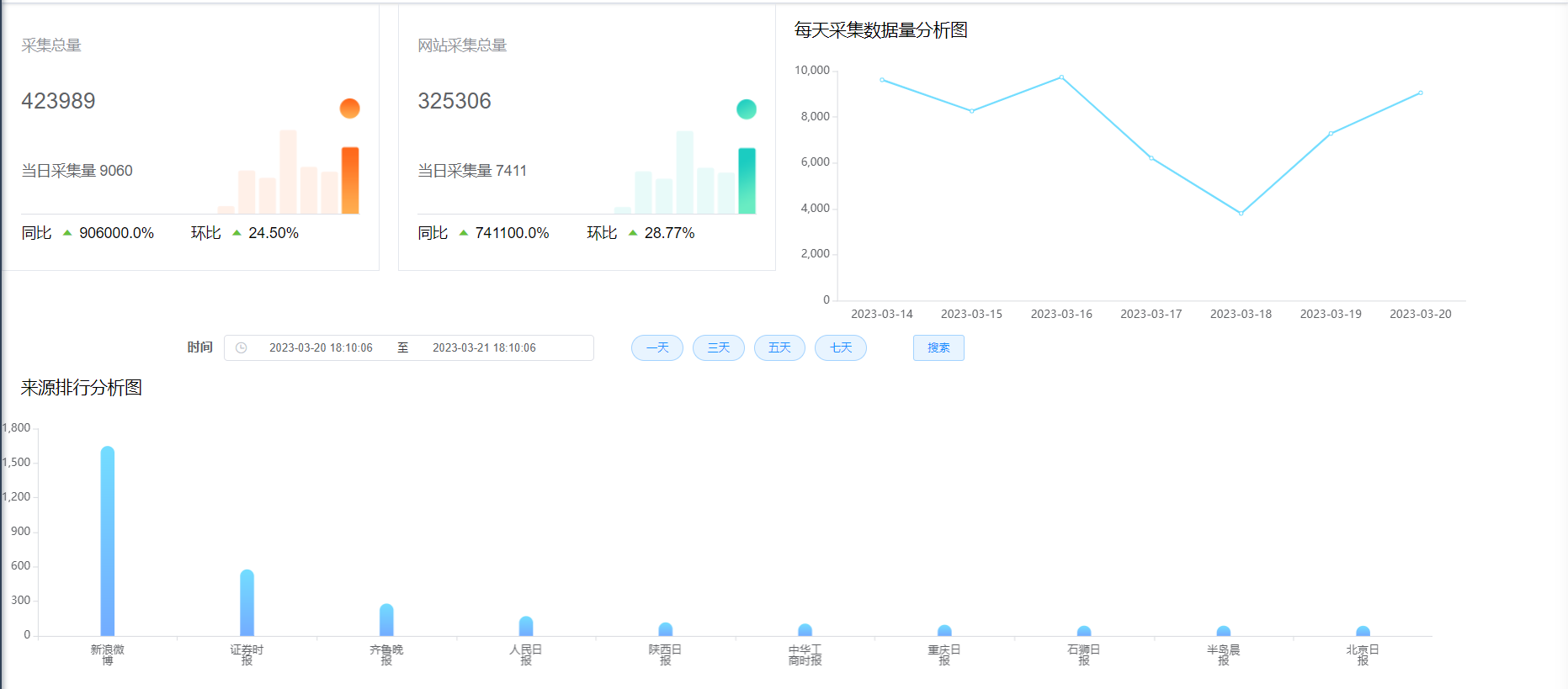
Task: Click green up arrow beside 741100.0%
Action: pos(464,233)
